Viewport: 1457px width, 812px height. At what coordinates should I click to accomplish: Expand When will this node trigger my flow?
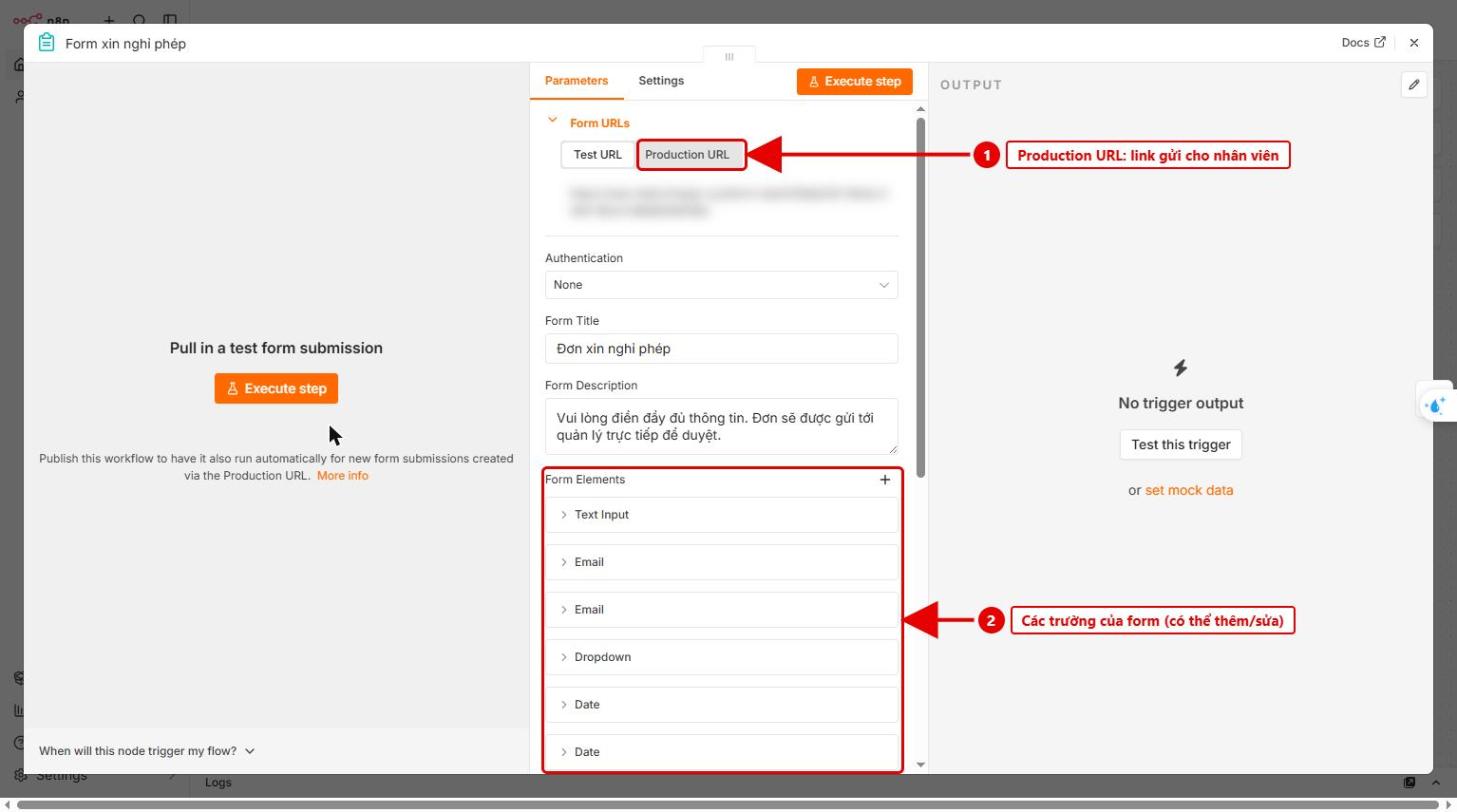(x=147, y=751)
